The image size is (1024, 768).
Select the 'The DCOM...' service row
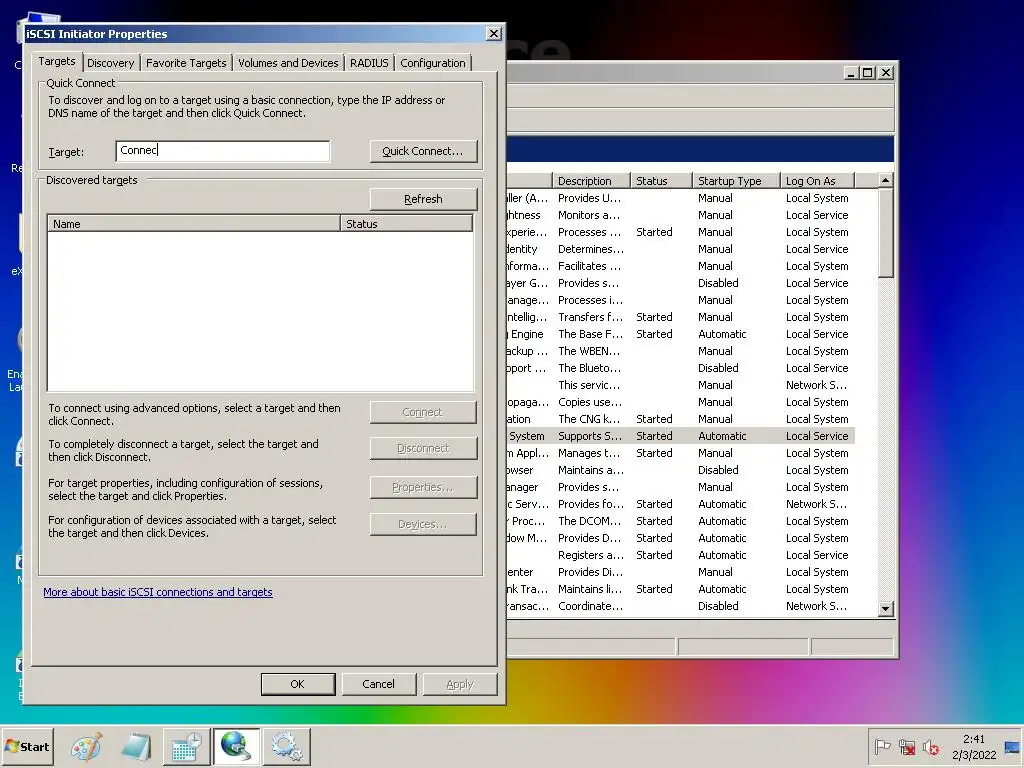(x=680, y=520)
